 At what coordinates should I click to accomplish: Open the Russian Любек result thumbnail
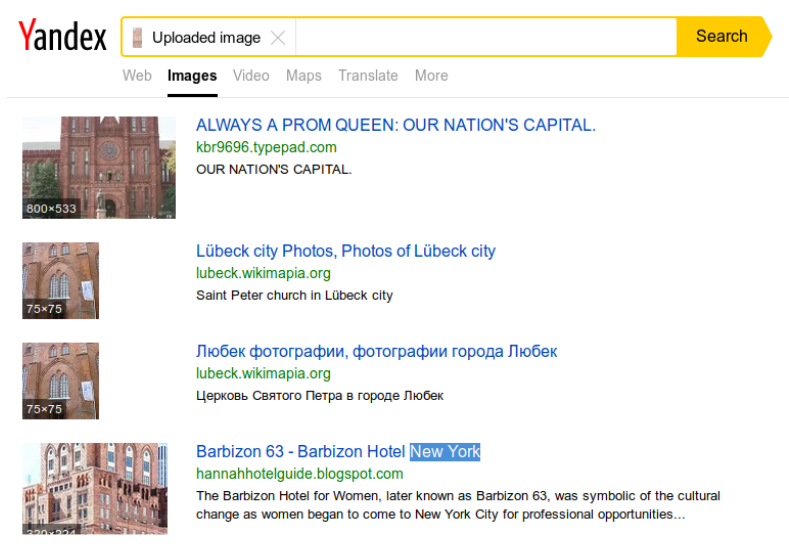click(x=61, y=380)
